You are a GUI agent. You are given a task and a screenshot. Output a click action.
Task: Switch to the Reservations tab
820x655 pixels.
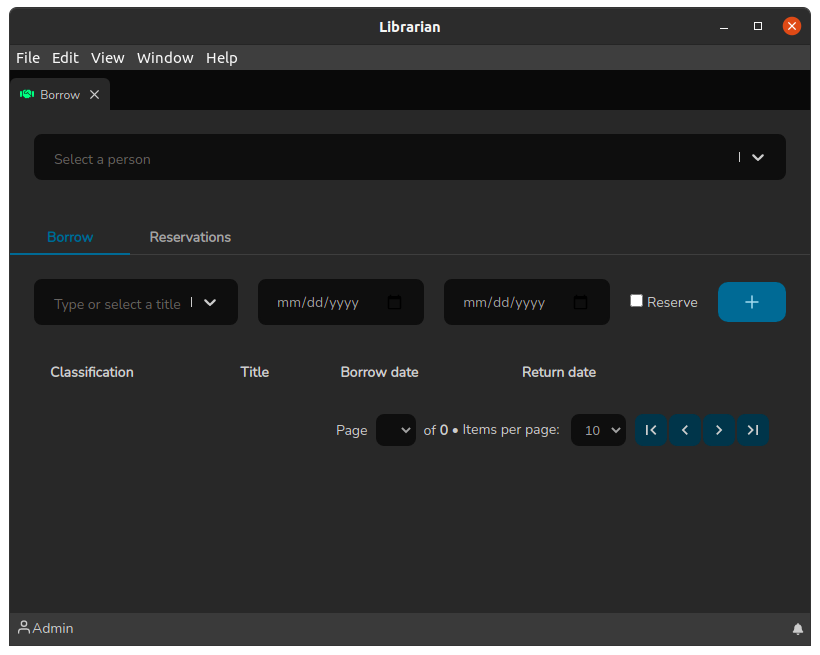click(x=190, y=237)
